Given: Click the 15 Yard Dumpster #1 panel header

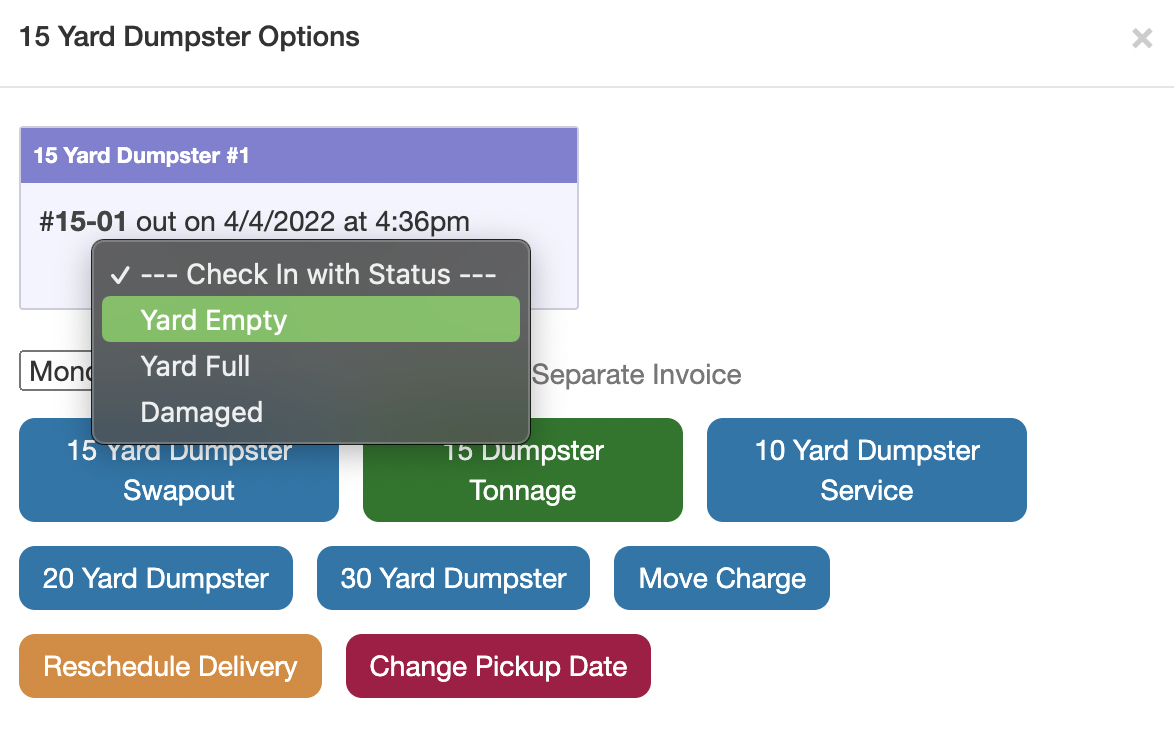Looking at the screenshot, I should pos(298,155).
